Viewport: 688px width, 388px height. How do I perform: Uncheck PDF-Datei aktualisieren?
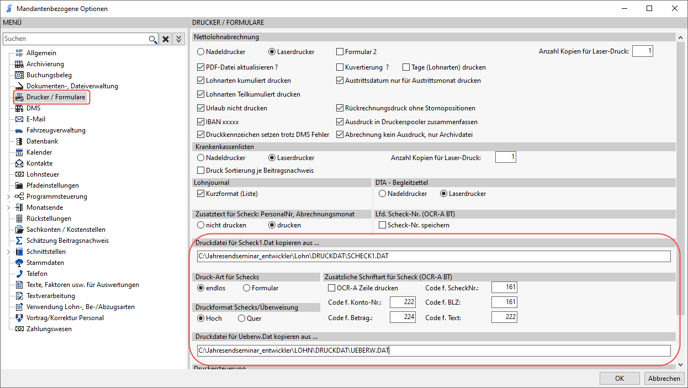pyautogui.click(x=201, y=67)
